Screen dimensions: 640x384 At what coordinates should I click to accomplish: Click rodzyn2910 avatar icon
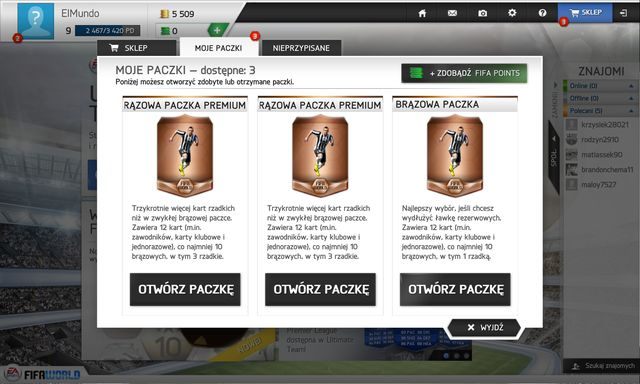[571, 140]
